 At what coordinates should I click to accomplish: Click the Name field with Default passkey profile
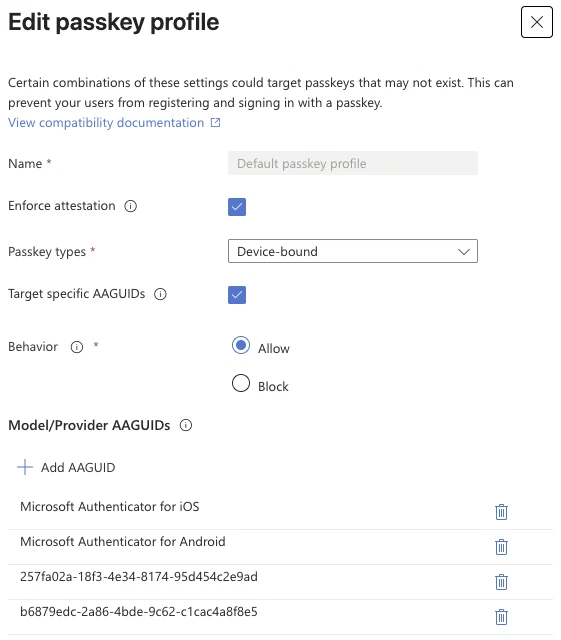point(353,163)
